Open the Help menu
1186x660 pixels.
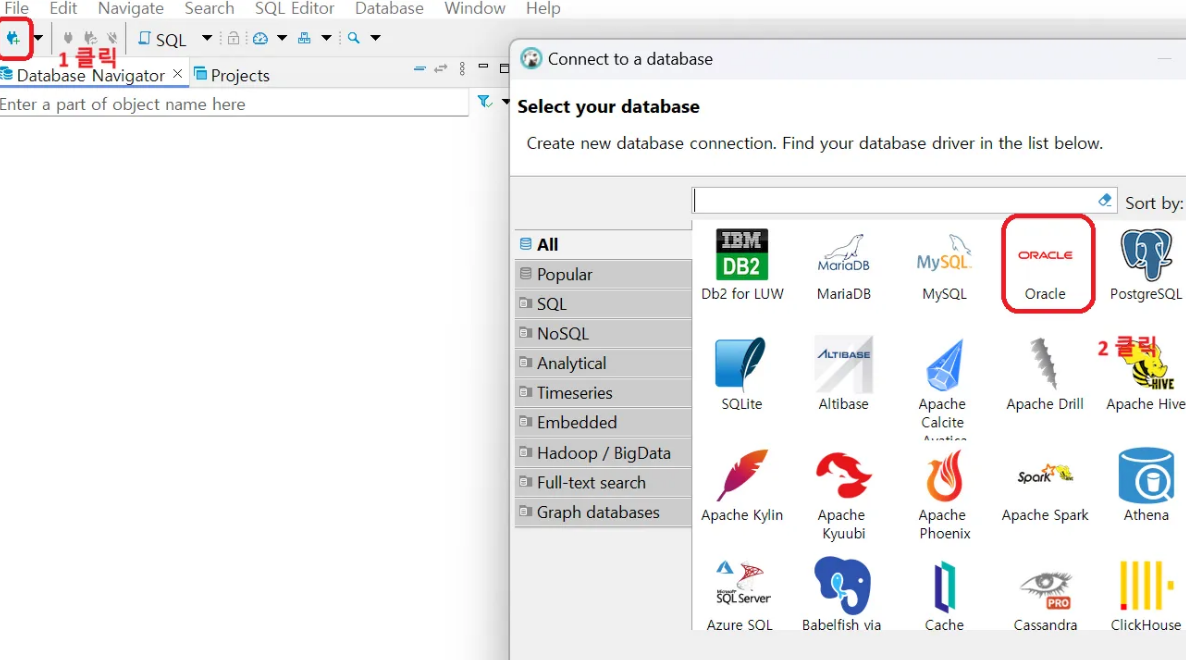[543, 8]
